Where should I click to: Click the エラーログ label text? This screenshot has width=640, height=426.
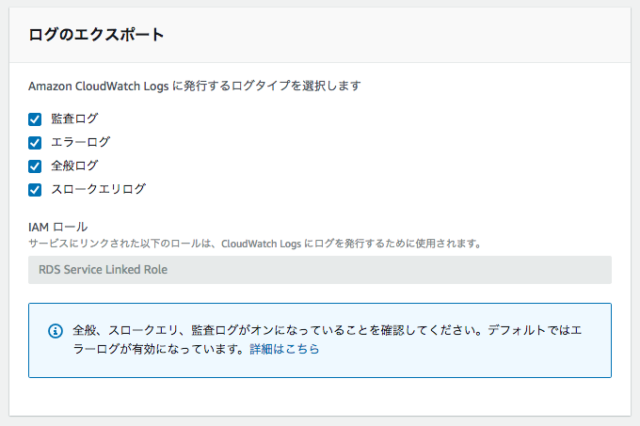[80, 142]
